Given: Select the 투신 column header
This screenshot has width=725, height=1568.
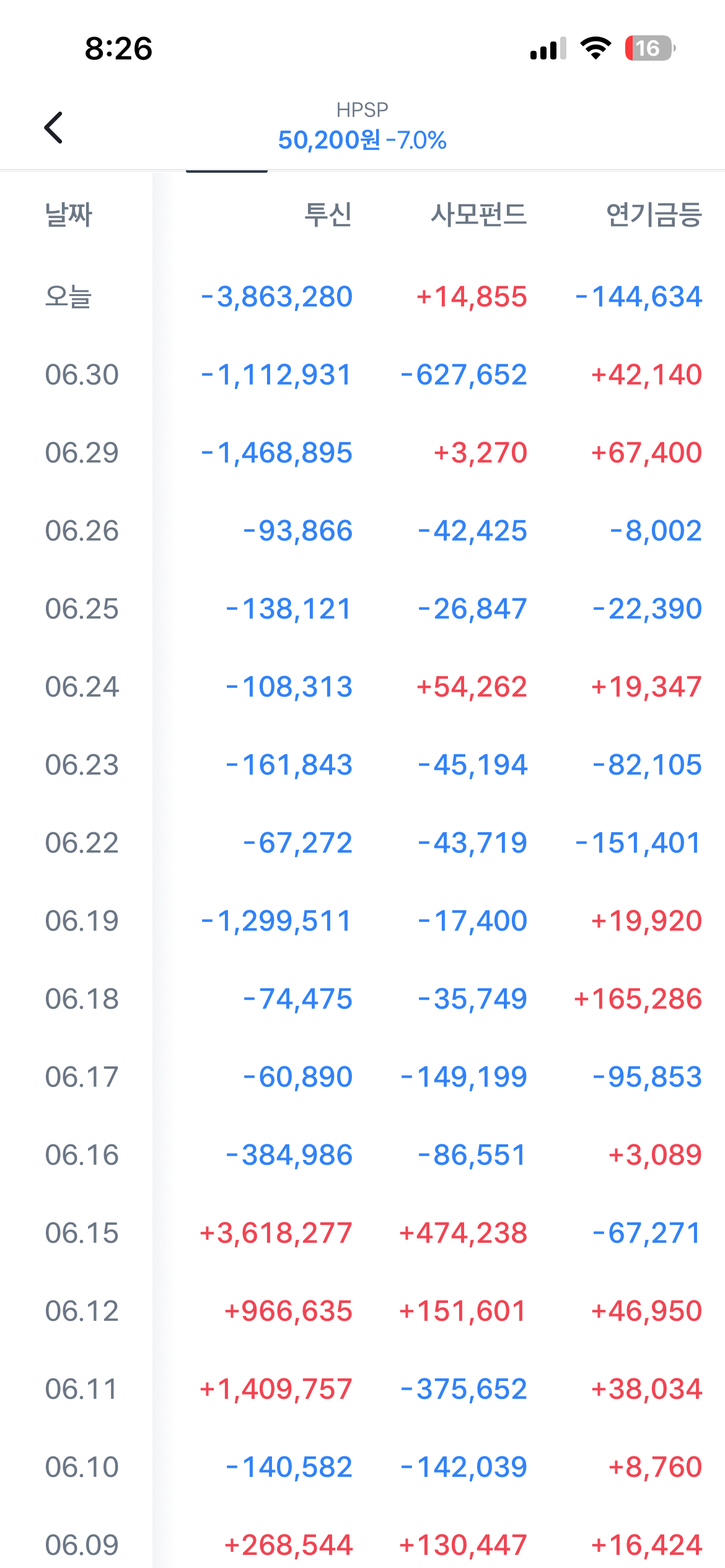Looking at the screenshot, I should click(328, 215).
